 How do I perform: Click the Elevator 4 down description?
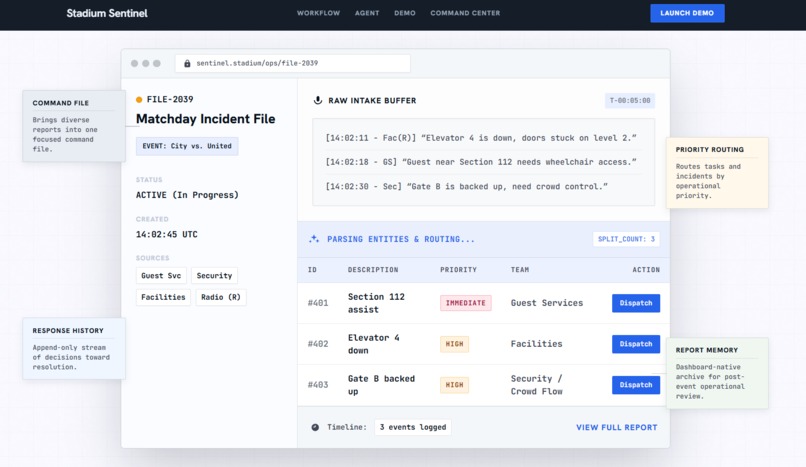click(374, 344)
